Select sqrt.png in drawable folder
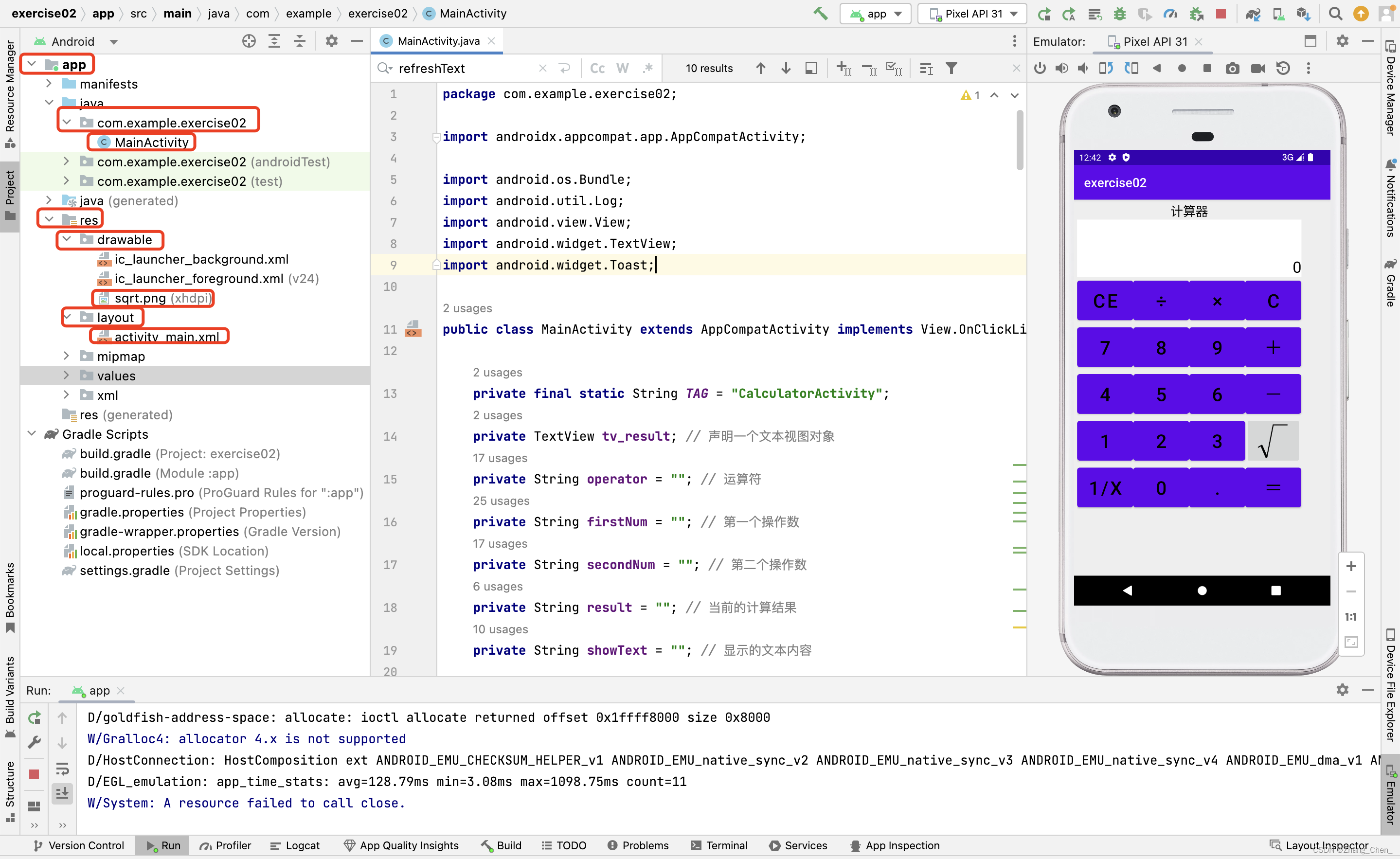 click(156, 298)
